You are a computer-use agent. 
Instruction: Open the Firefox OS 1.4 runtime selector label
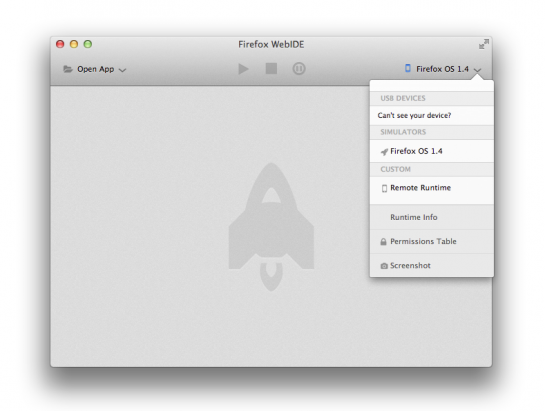click(442, 69)
